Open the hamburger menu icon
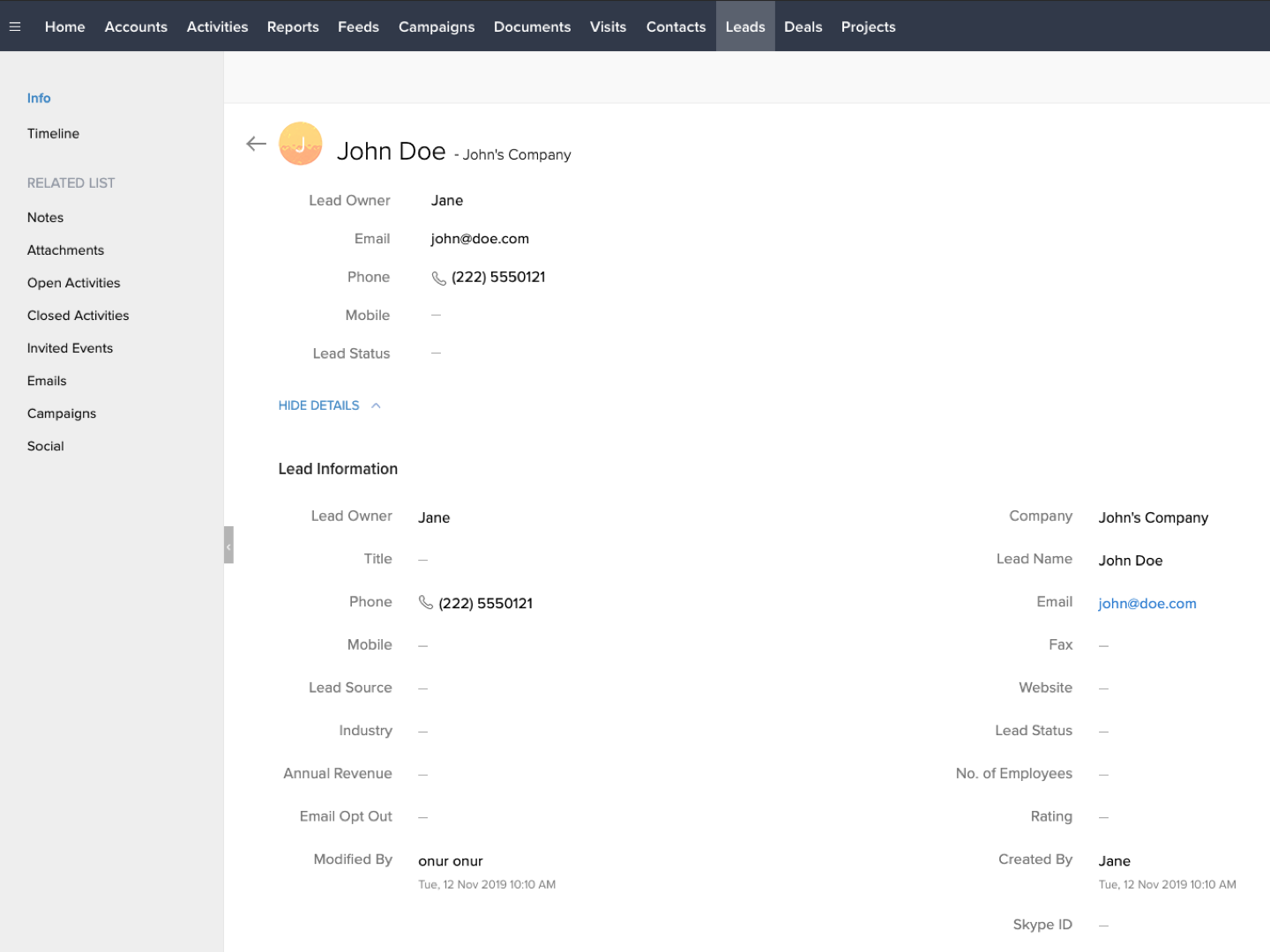 15,26
